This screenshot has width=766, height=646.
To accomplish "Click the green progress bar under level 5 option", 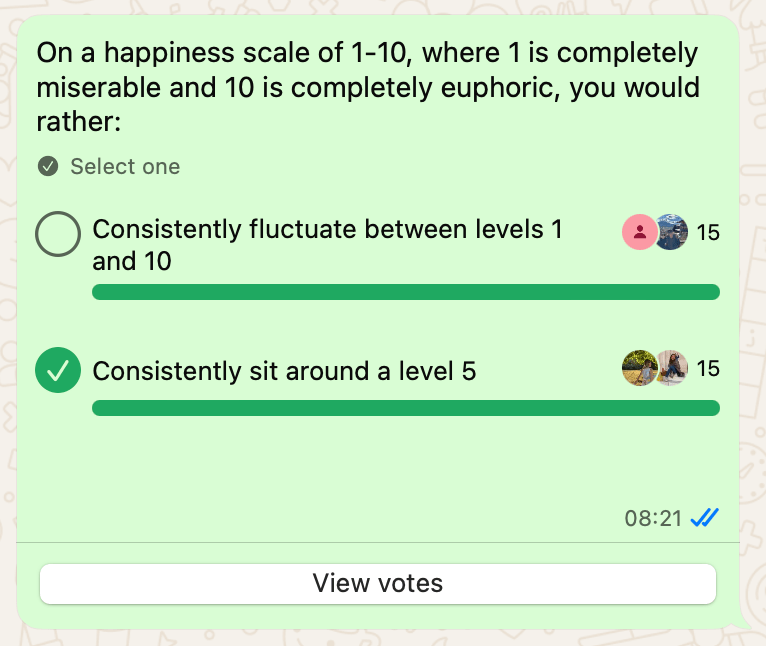I will (x=405, y=408).
